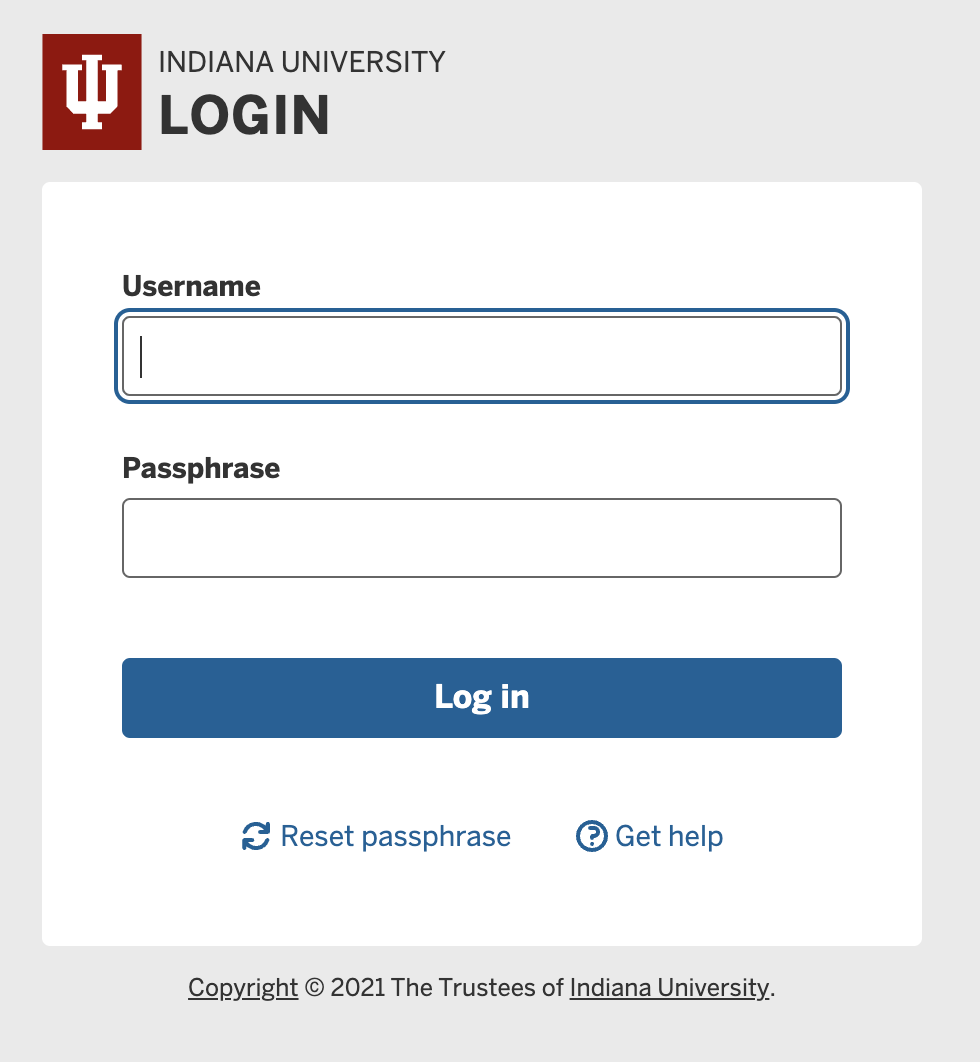
Task: Click inside the Passphrase input field
Action: pos(481,537)
